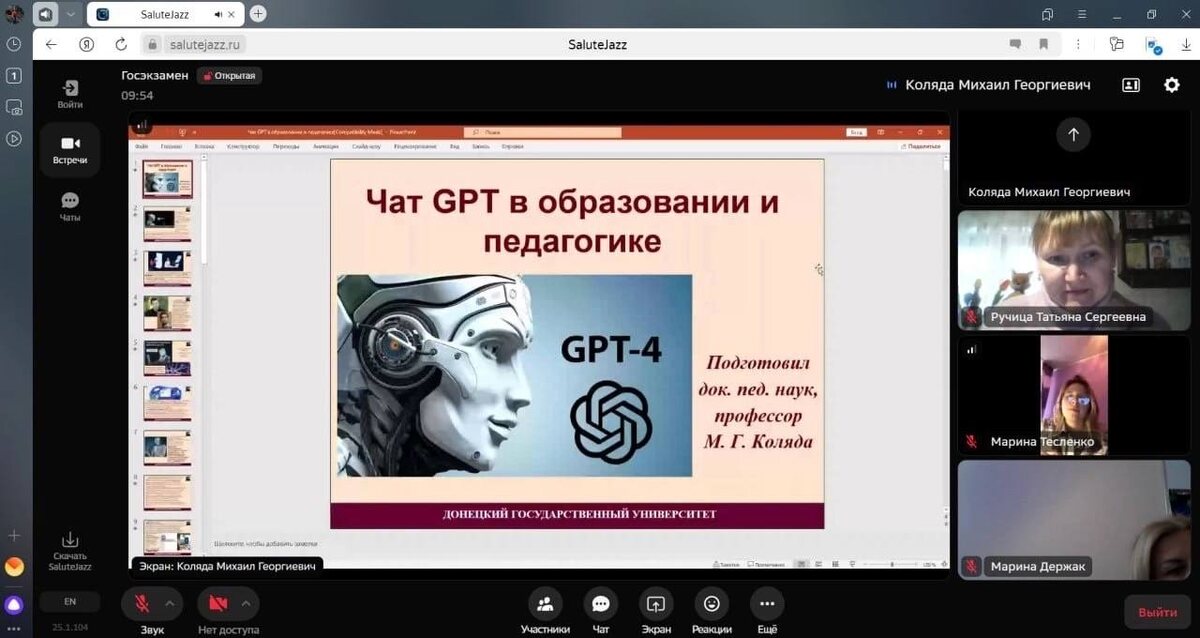Switch the EN language button
Screen dimensions: 1200x638
point(70,601)
